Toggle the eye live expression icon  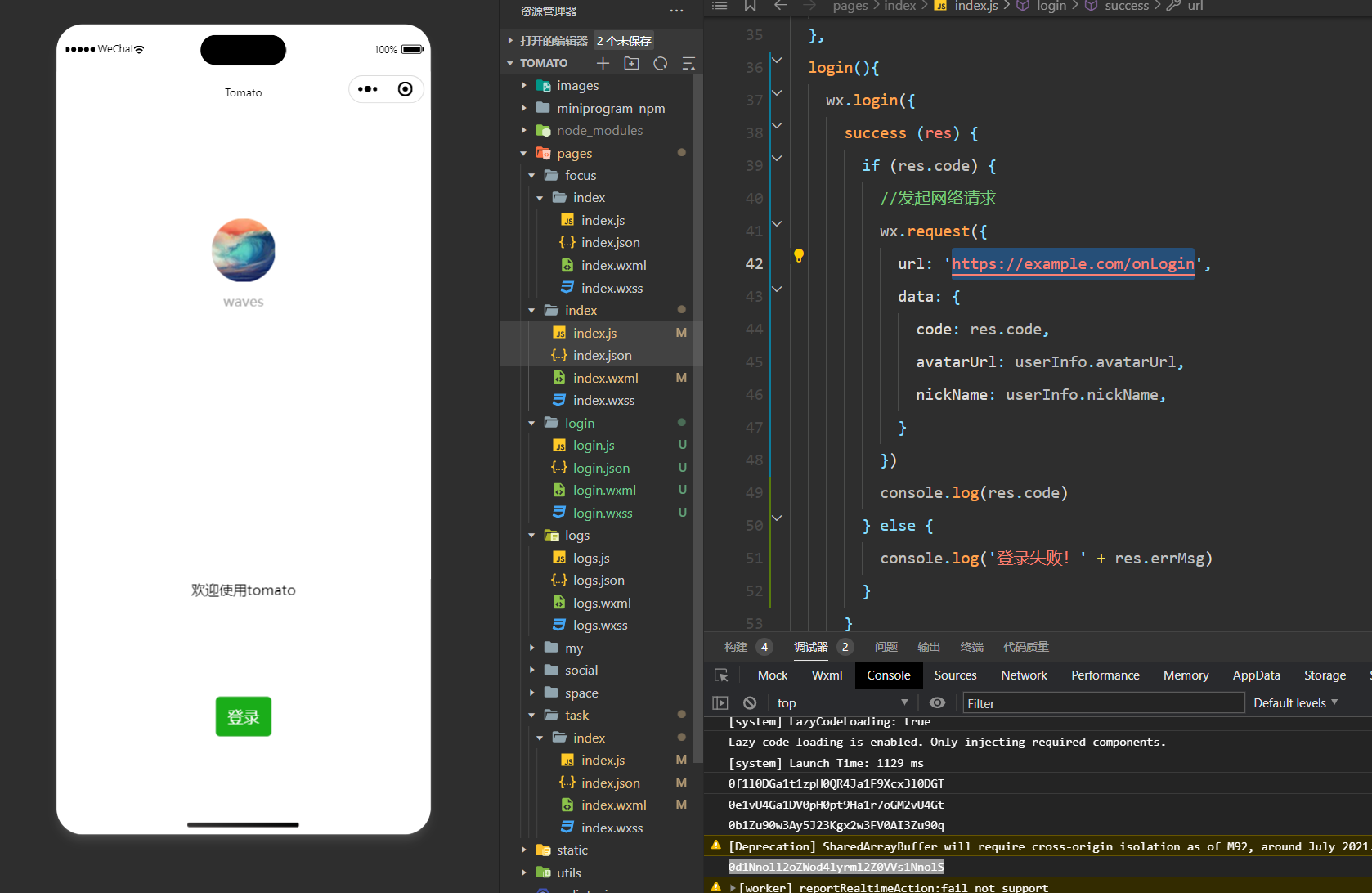pyautogui.click(x=937, y=703)
